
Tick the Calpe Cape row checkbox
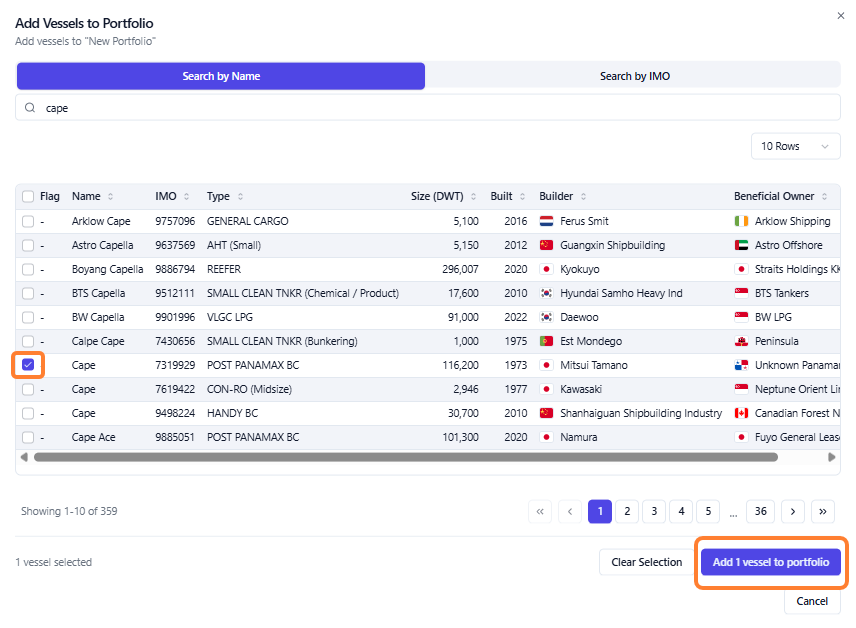click(28, 342)
